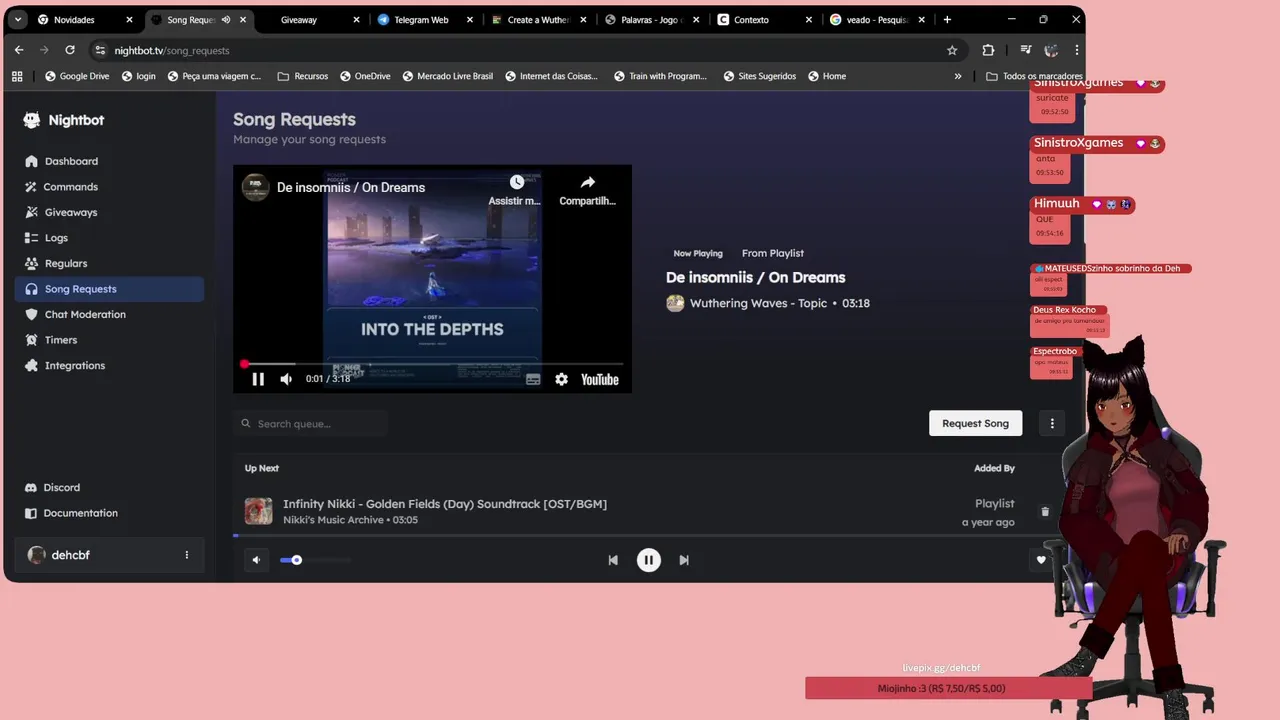
Task: Open the Google Drive bookmark
Action: [77, 76]
